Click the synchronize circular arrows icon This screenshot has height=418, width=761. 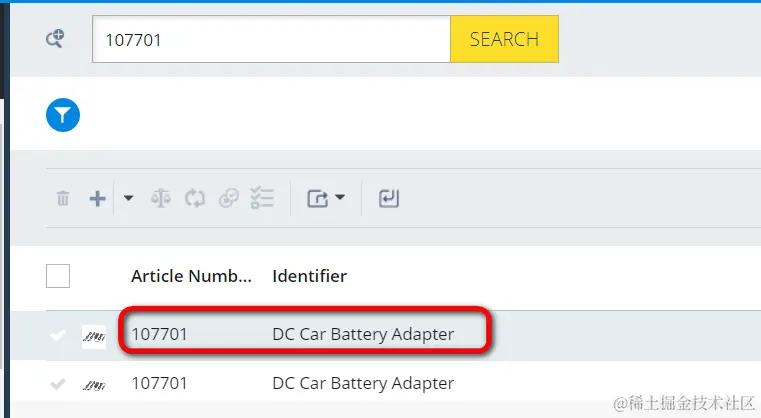[x=195, y=198]
